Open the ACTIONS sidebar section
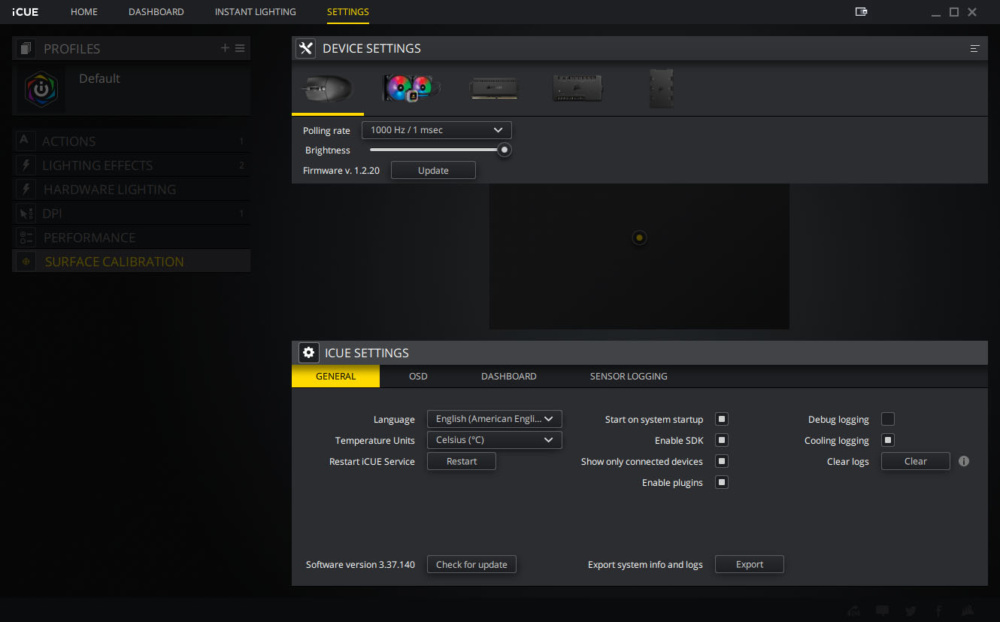The height and width of the screenshot is (622, 1000). click(x=131, y=141)
